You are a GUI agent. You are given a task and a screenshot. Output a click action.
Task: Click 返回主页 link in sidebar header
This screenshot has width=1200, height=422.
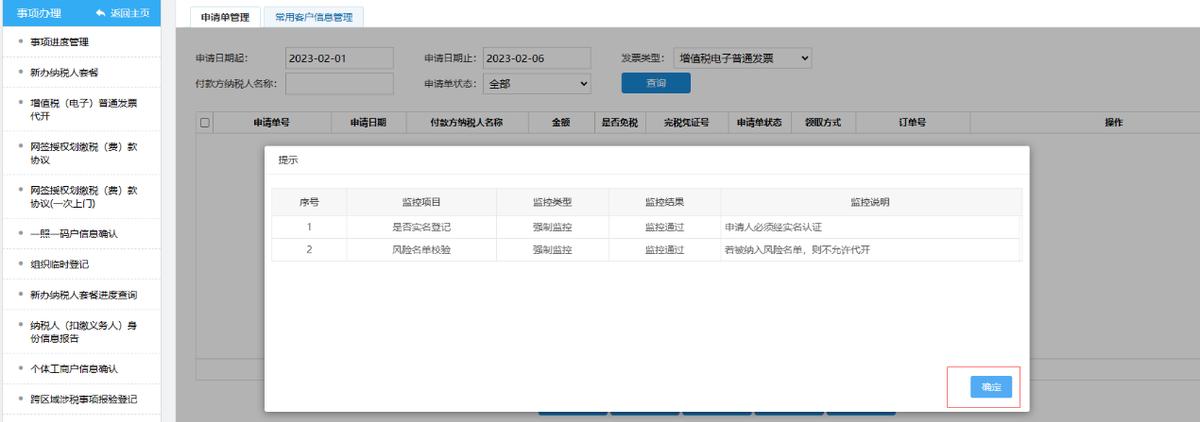128,13
